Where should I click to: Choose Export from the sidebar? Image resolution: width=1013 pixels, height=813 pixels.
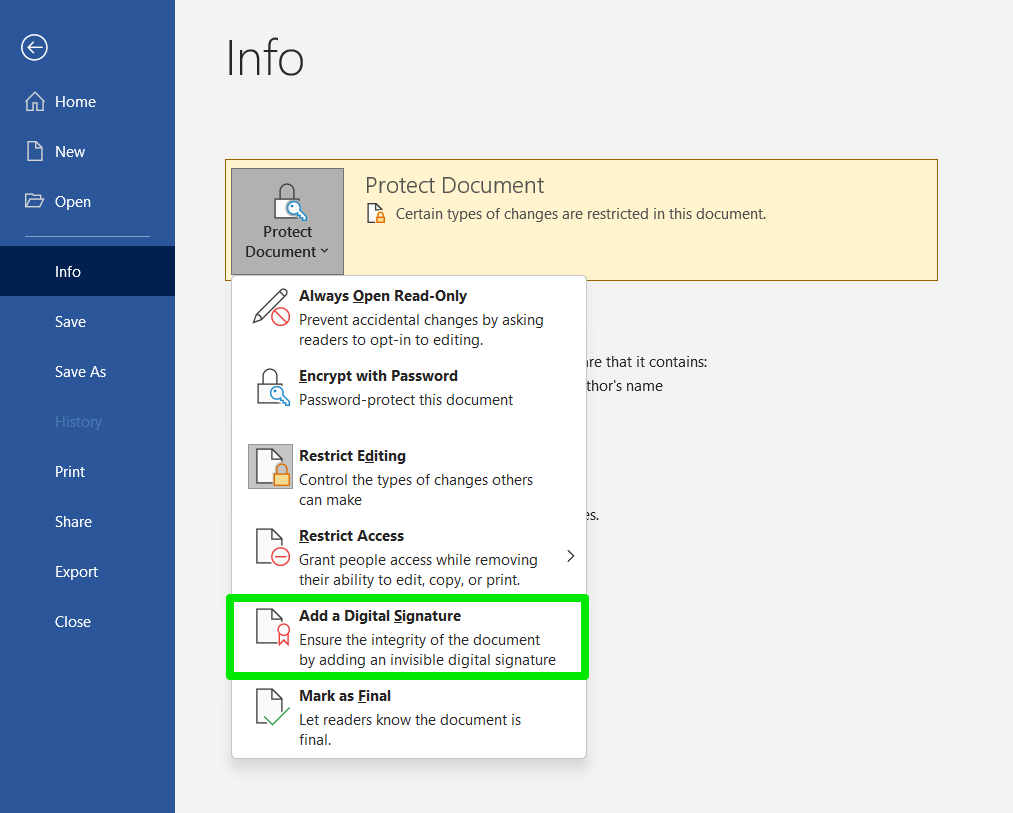[x=76, y=572]
